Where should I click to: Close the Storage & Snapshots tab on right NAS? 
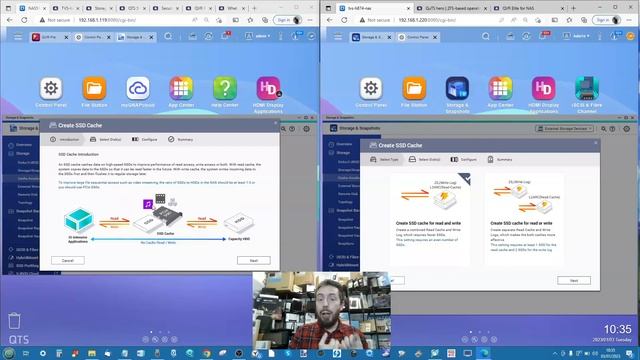[x=389, y=37]
